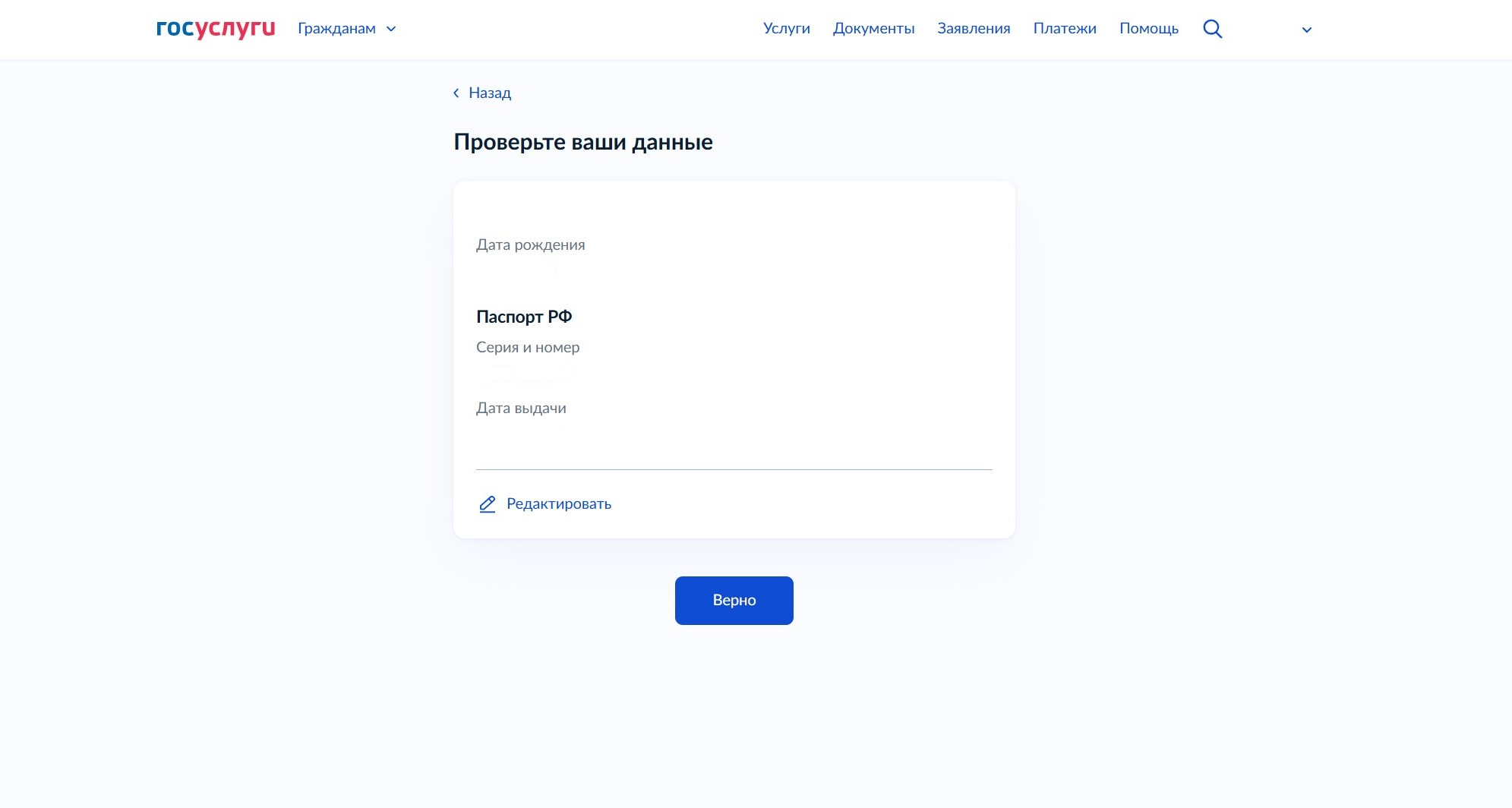Viewport: 1512px width, 808px height.
Task: Navigate to Заявления
Action: pyautogui.click(x=973, y=29)
